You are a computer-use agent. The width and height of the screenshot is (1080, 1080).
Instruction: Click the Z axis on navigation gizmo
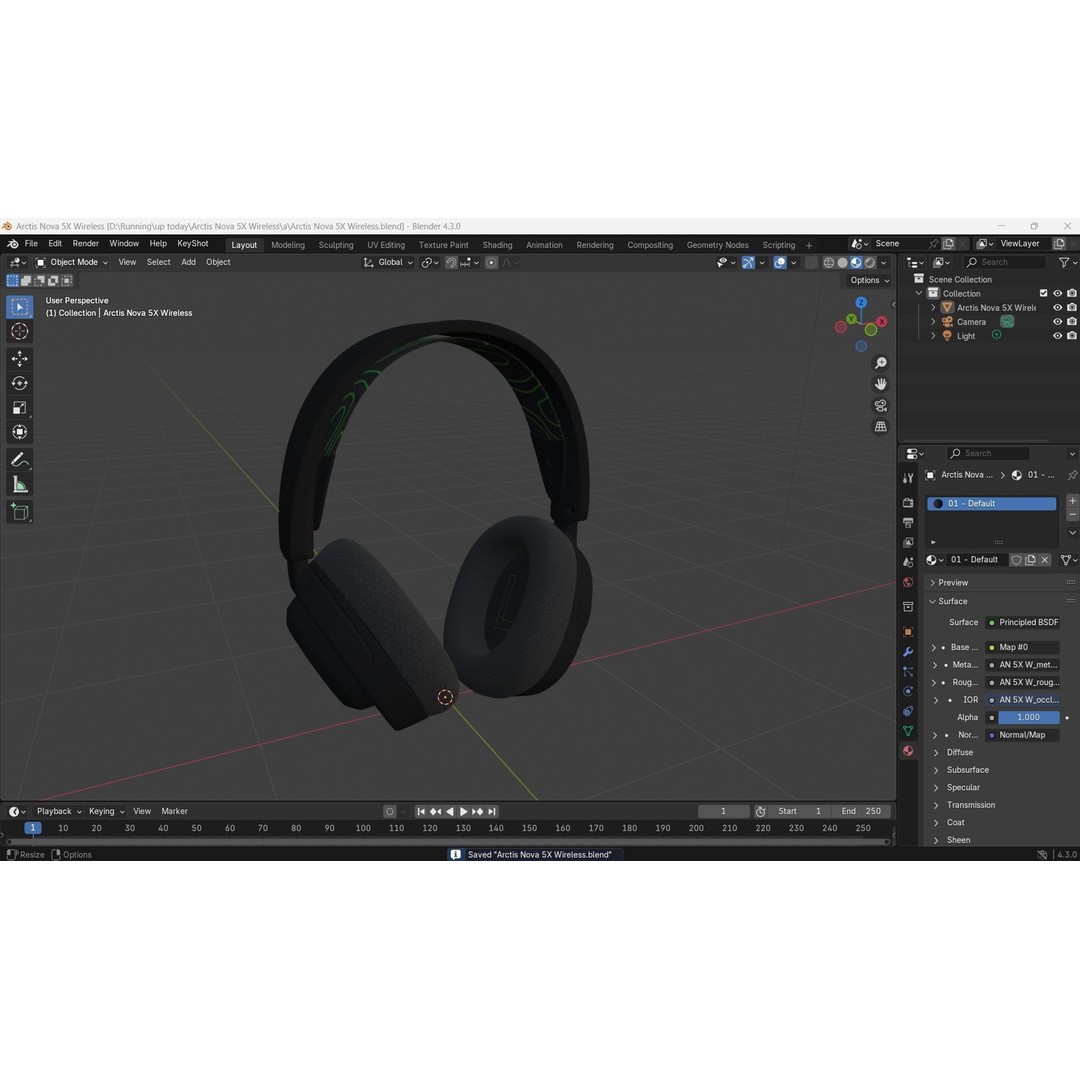pyautogui.click(x=861, y=302)
